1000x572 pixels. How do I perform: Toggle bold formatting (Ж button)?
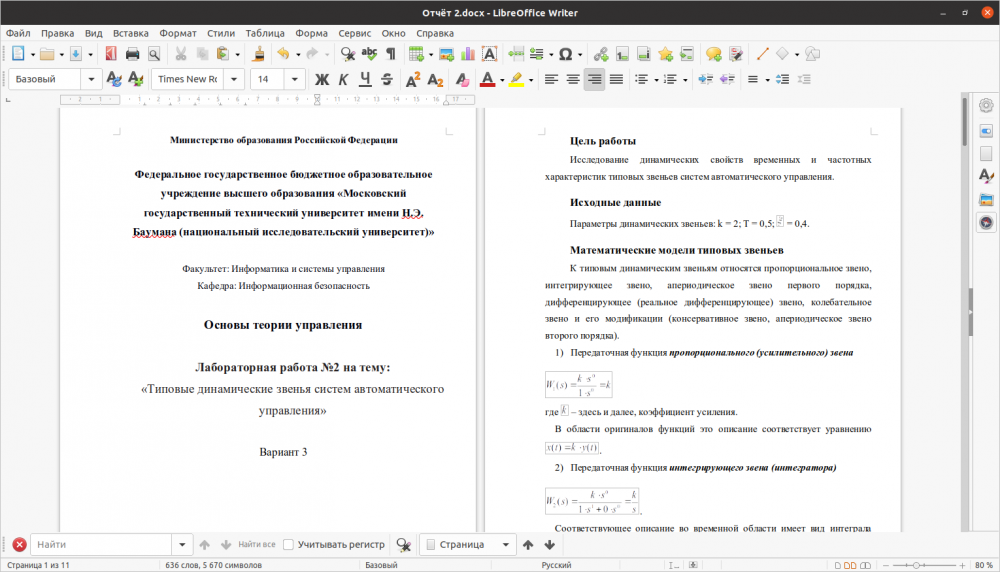click(x=322, y=79)
